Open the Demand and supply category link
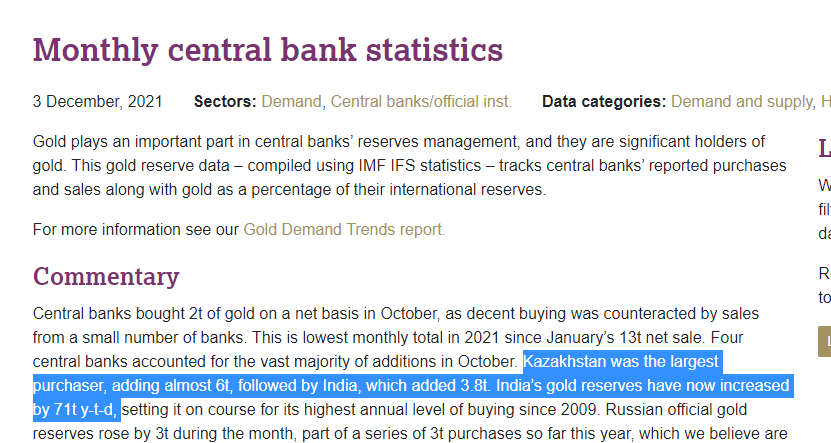This screenshot has width=831, height=443. pyautogui.click(x=741, y=101)
